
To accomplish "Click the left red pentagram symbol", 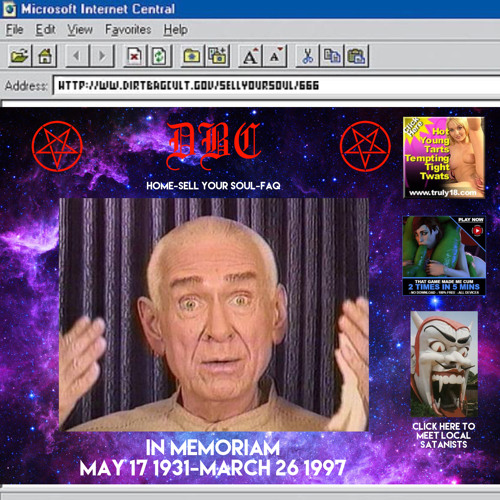I will [x=57, y=146].
